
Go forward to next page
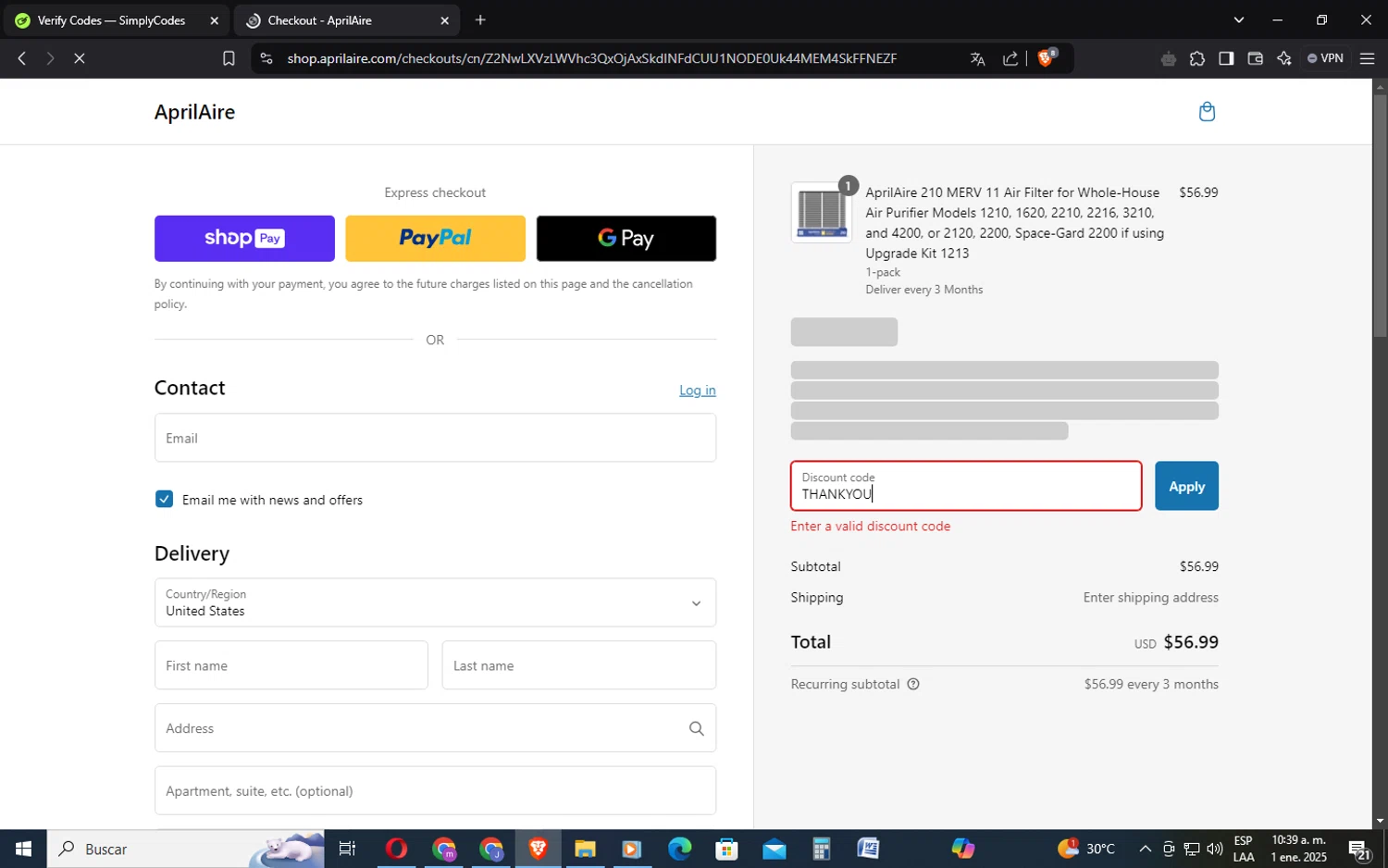coord(50,58)
